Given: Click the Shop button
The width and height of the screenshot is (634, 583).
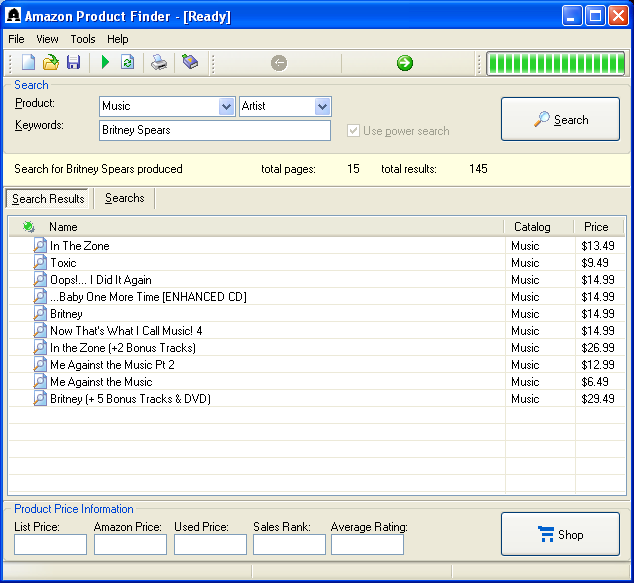Looking at the screenshot, I should pyautogui.click(x=560, y=534).
